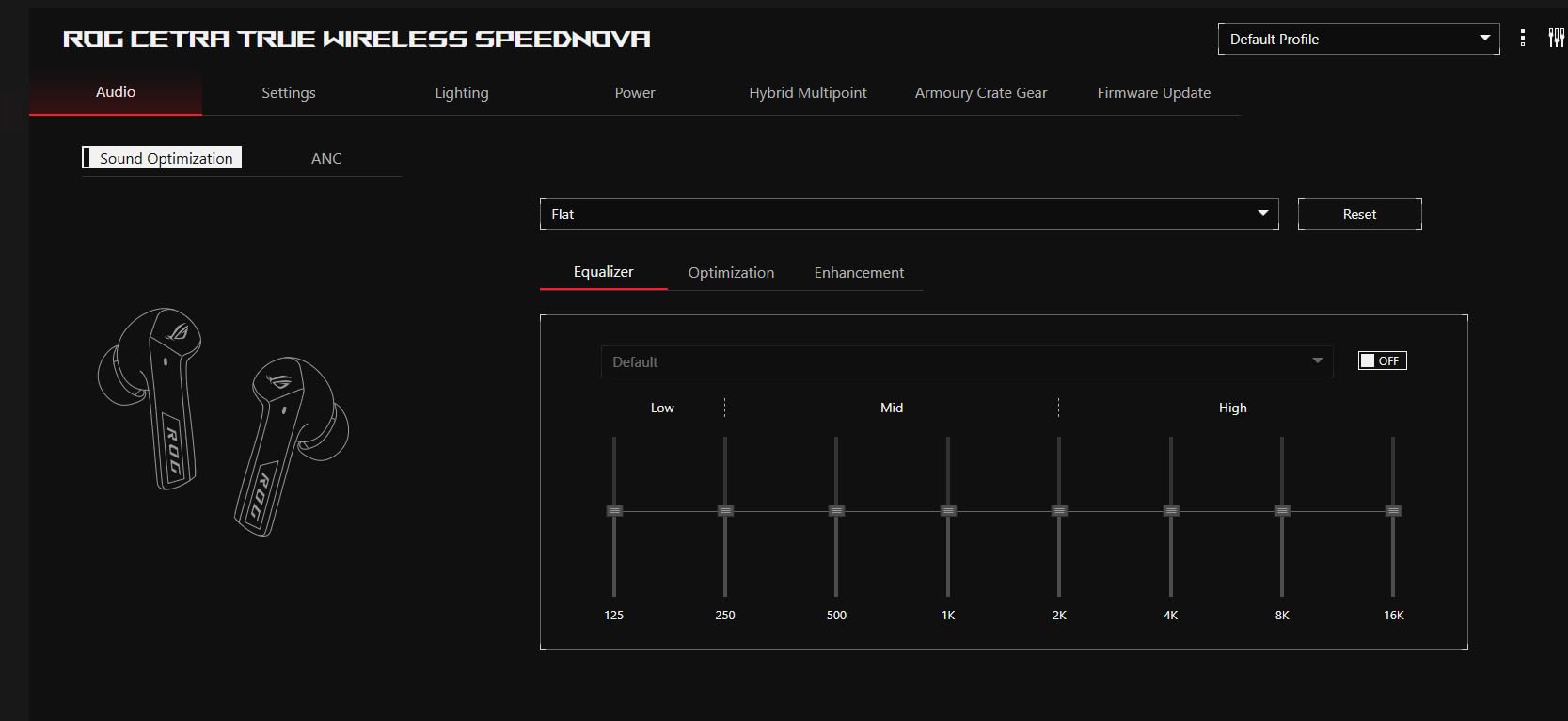Viewport: 1568px width, 721px height.
Task: Open the Enhancement sub-tab
Action: click(859, 272)
